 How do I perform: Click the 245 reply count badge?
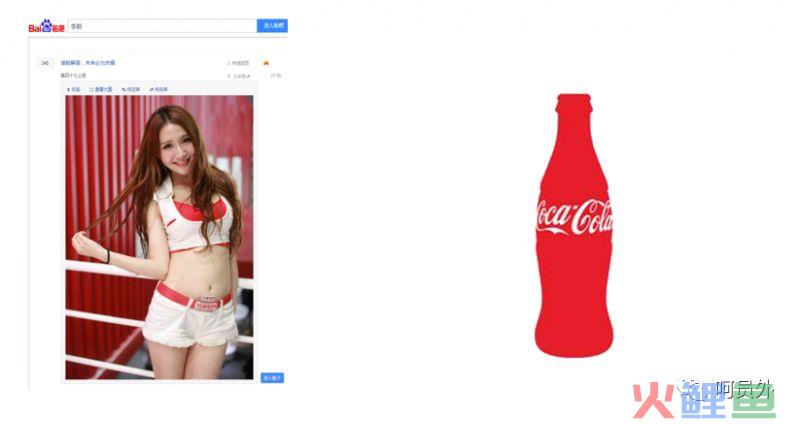click(45, 63)
